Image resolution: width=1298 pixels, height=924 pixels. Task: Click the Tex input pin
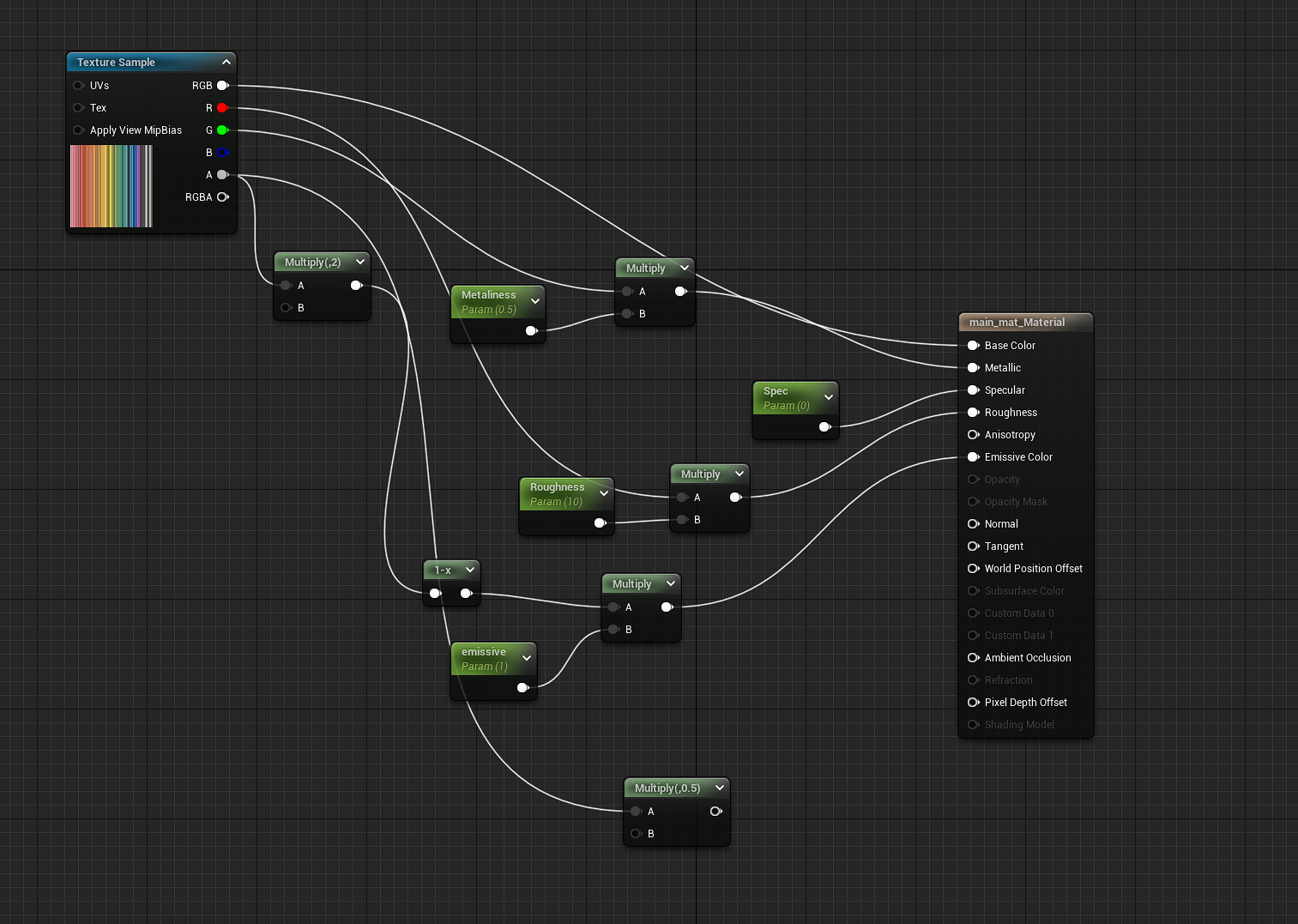point(78,108)
